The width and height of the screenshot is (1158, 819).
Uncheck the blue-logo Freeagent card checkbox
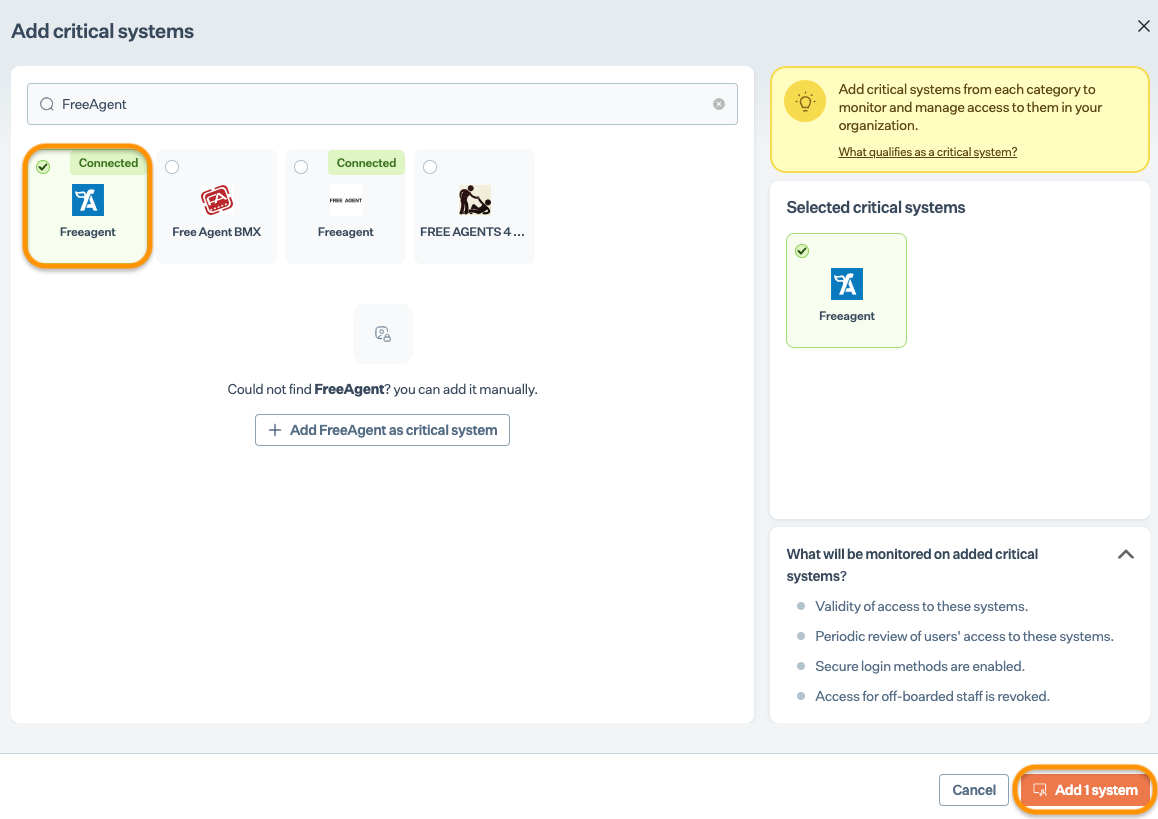pos(44,167)
